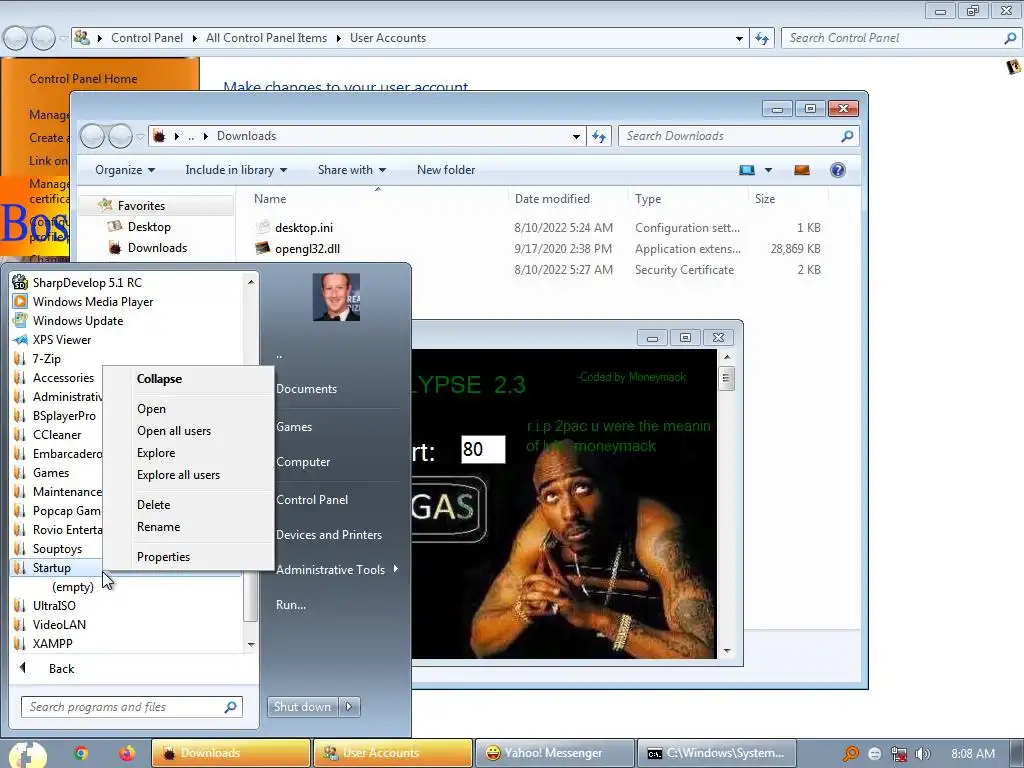Open the Downloads address bar history dropdown

(x=576, y=136)
